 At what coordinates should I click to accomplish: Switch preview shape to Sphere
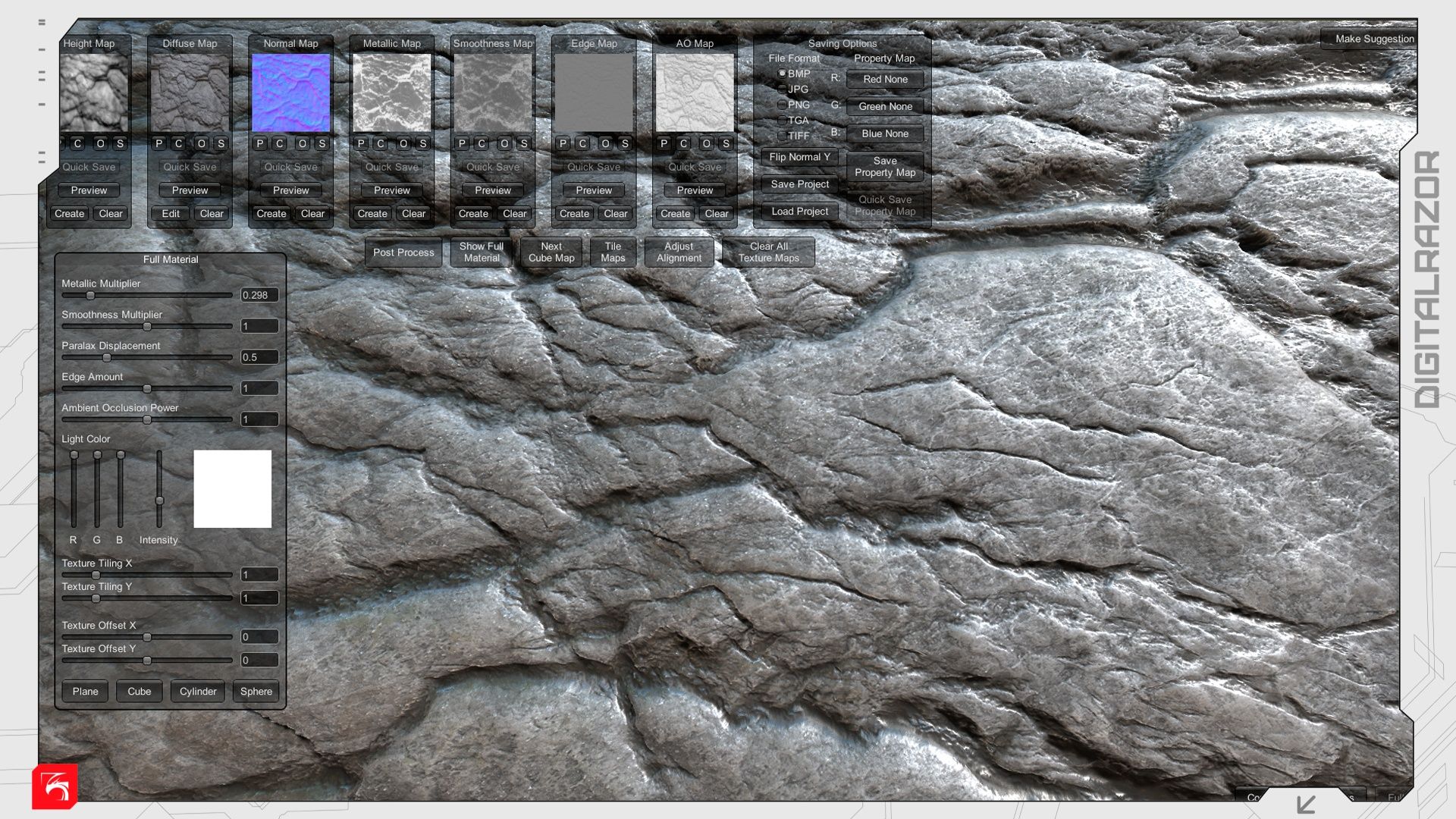coord(256,691)
